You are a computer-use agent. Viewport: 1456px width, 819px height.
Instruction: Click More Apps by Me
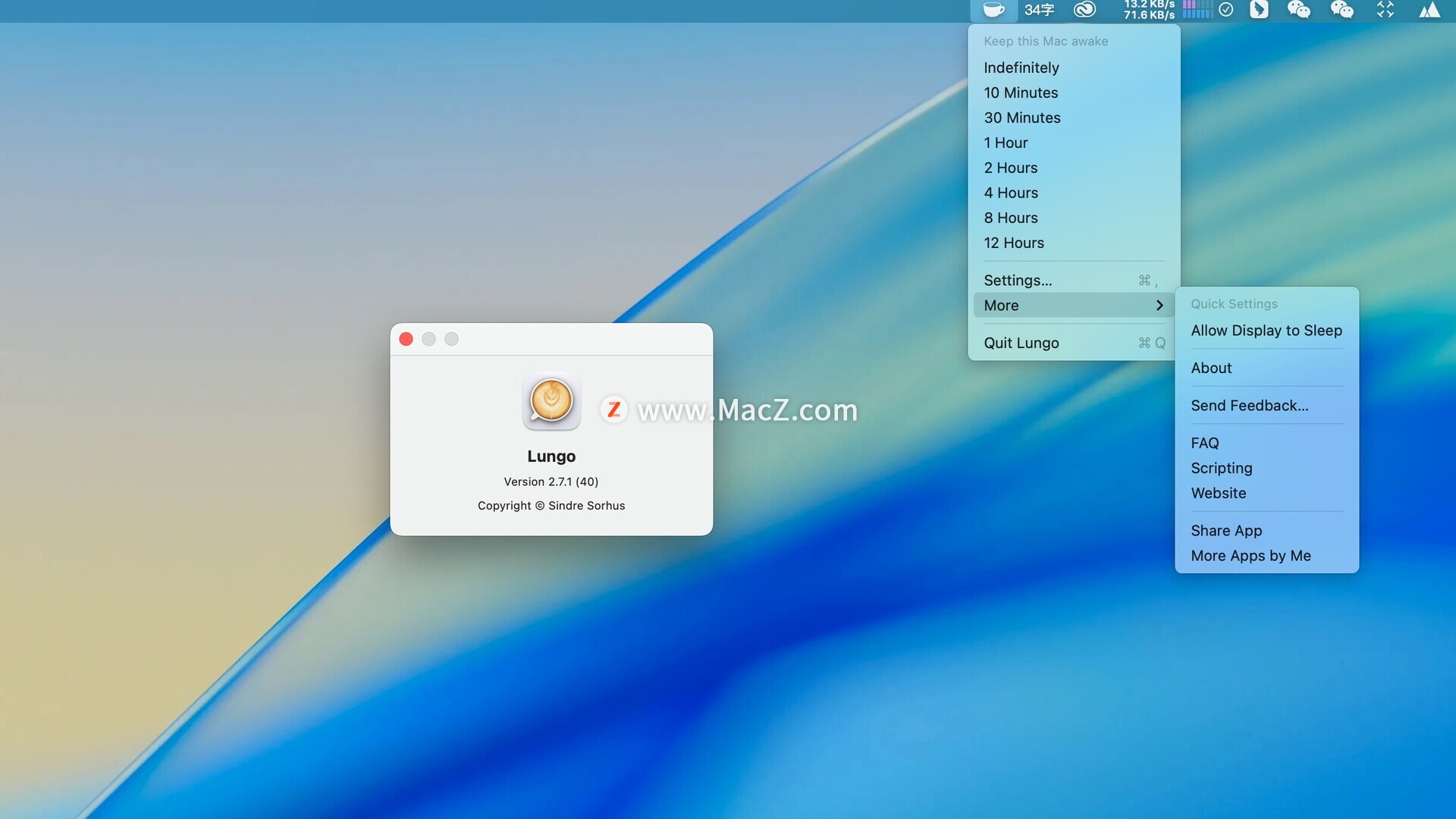(x=1250, y=556)
